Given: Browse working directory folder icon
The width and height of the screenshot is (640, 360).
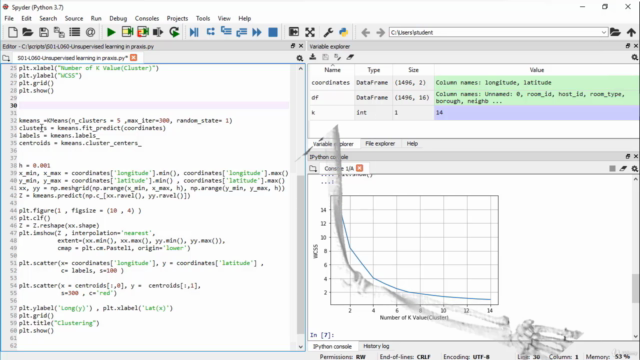Looking at the screenshot, I should coord(616,32).
